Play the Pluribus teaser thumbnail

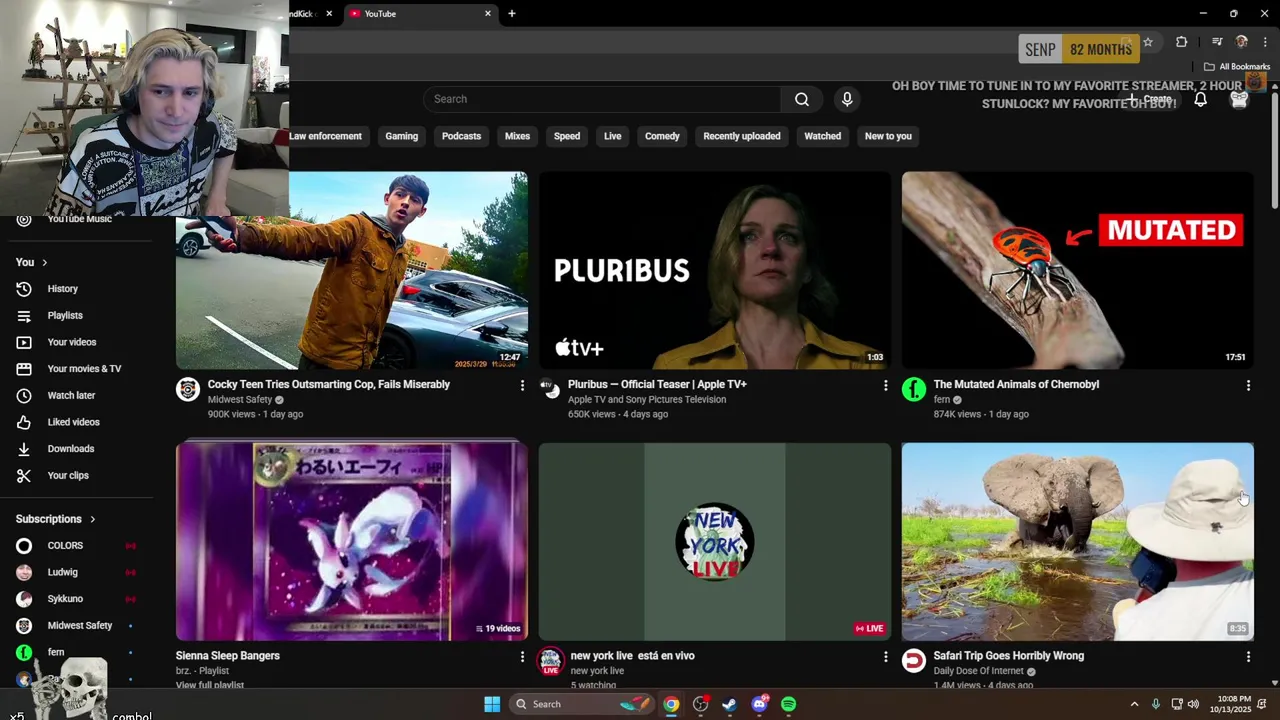[x=715, y=271]
